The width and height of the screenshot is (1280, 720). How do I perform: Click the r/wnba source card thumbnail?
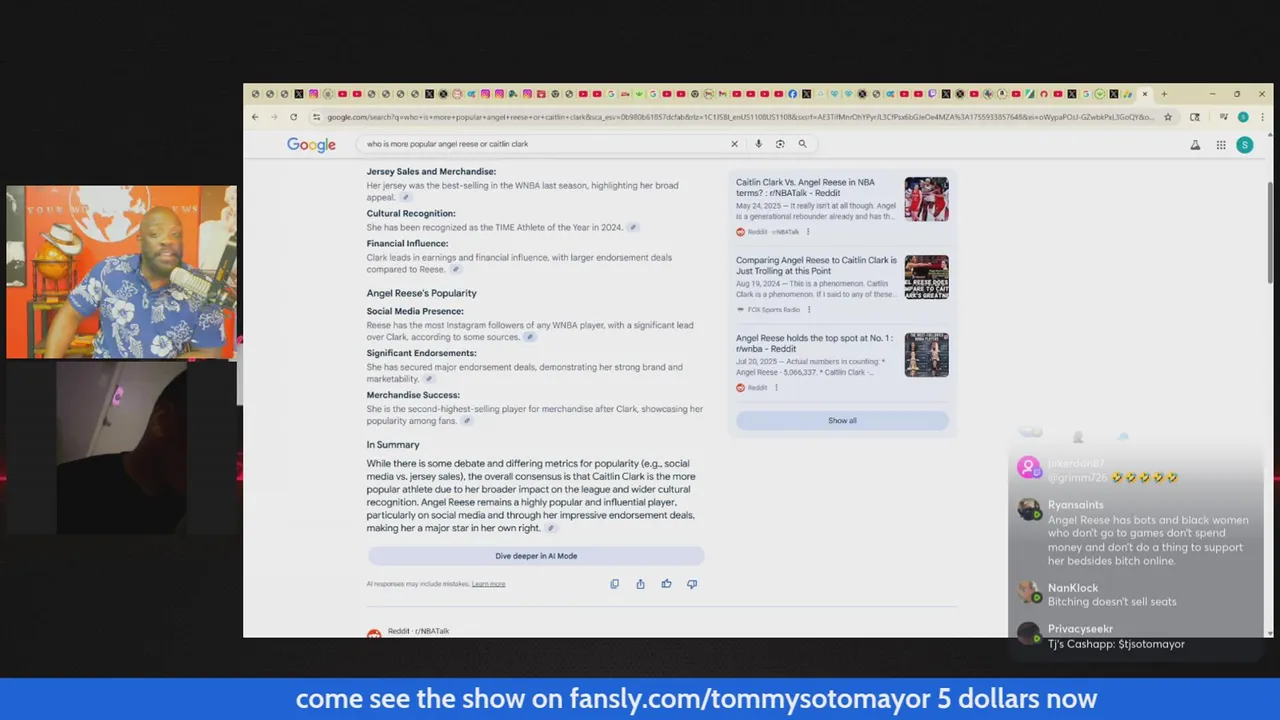[x=926, y=355]
